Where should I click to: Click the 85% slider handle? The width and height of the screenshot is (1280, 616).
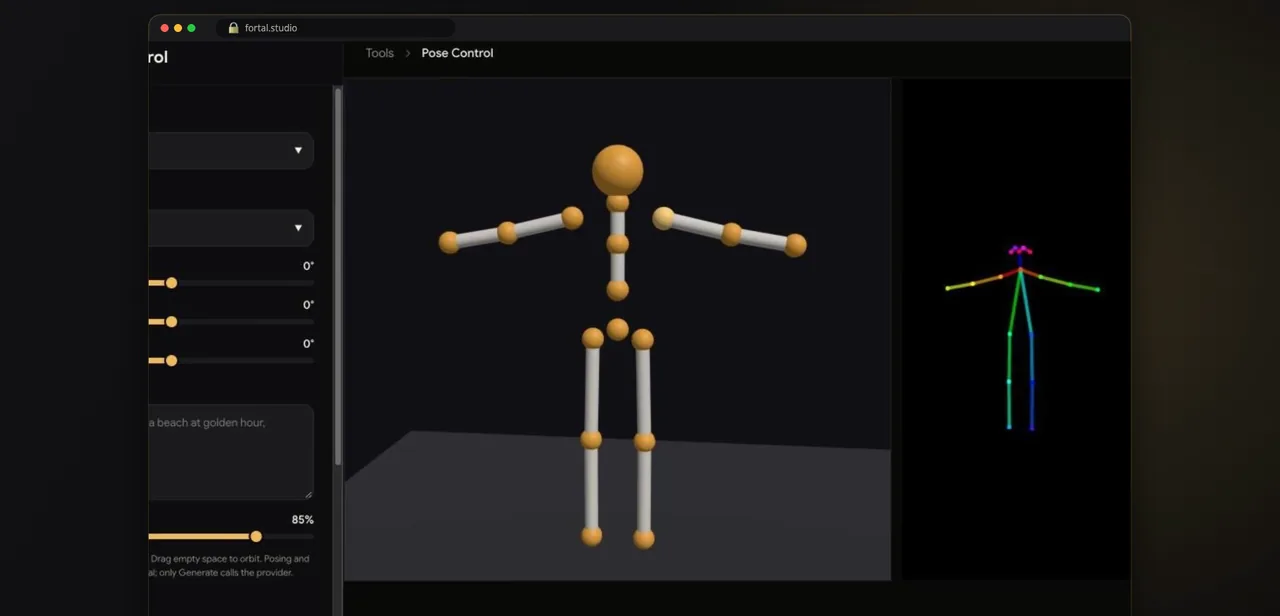pyautogui.click(x=256, y=537)
